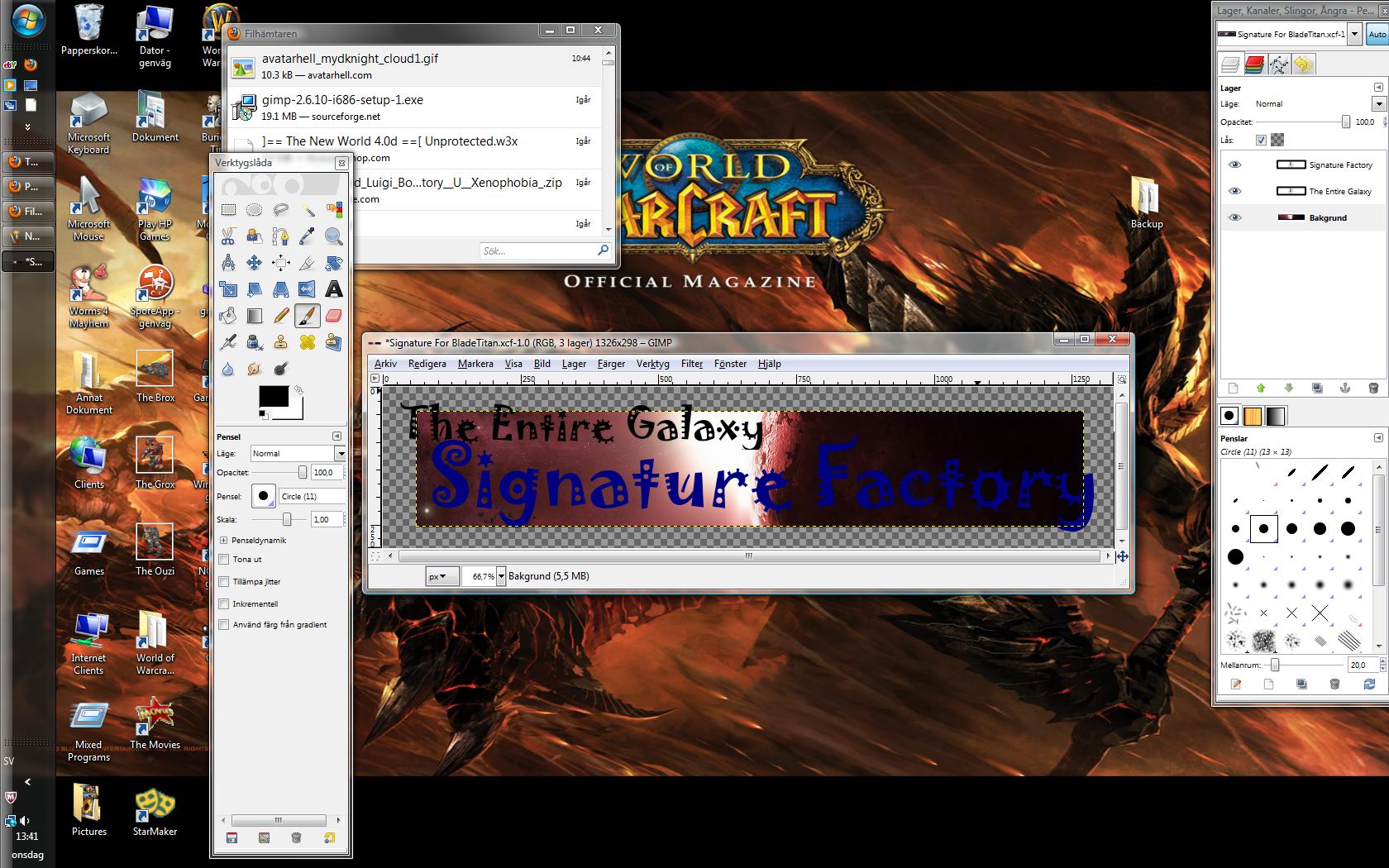
Task: Hide the Bakgrund layer
Action: tap(1235, 217)
